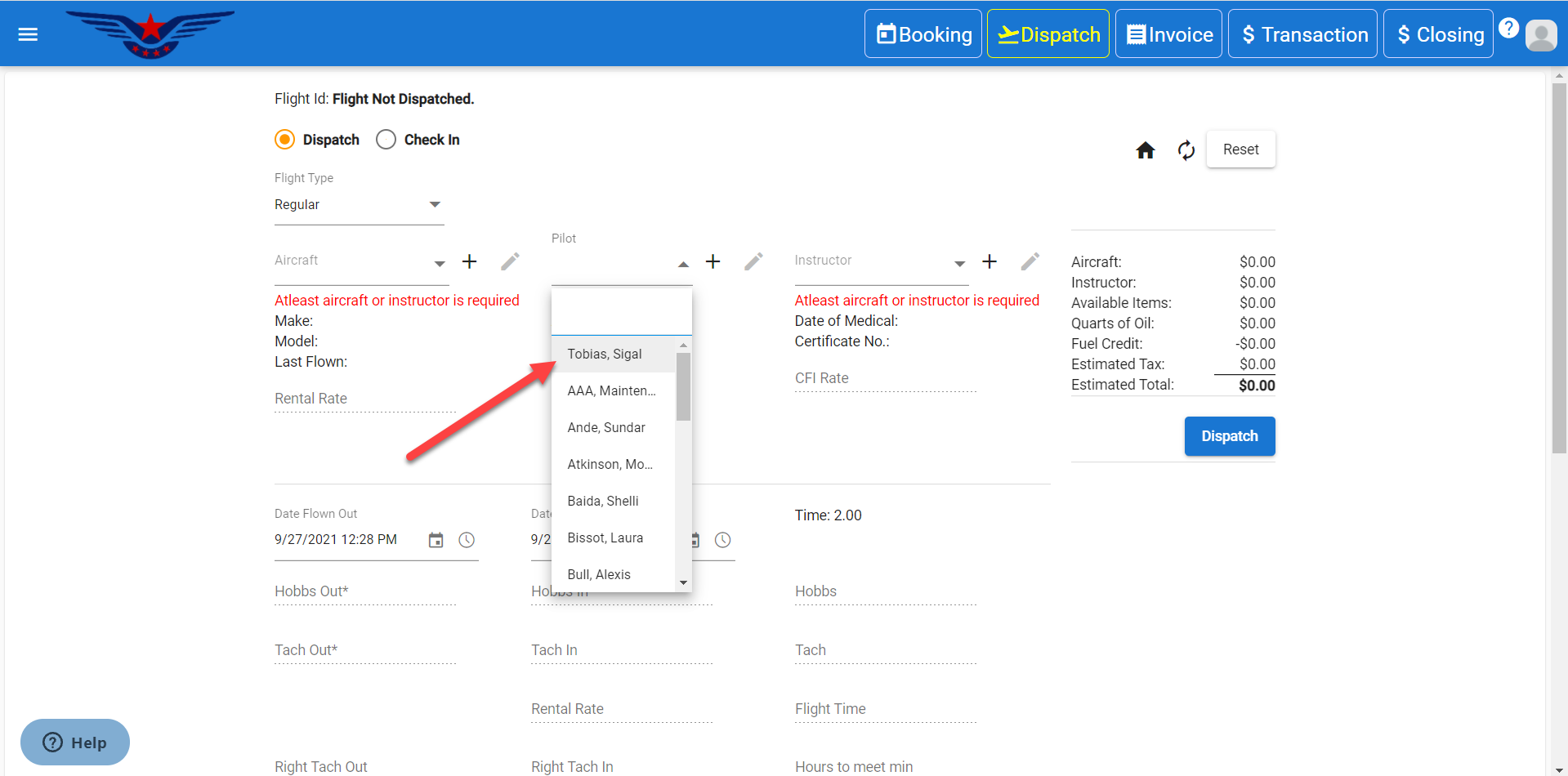Viewport: 1568px width, 776px height.
Task: Open the hamburger navigation menu
Action: pyautogui.click(x=28, y=34)
